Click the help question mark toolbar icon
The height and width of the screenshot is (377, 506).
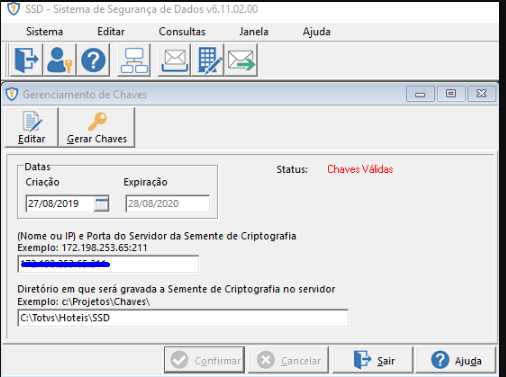click(x=93, y=60)
